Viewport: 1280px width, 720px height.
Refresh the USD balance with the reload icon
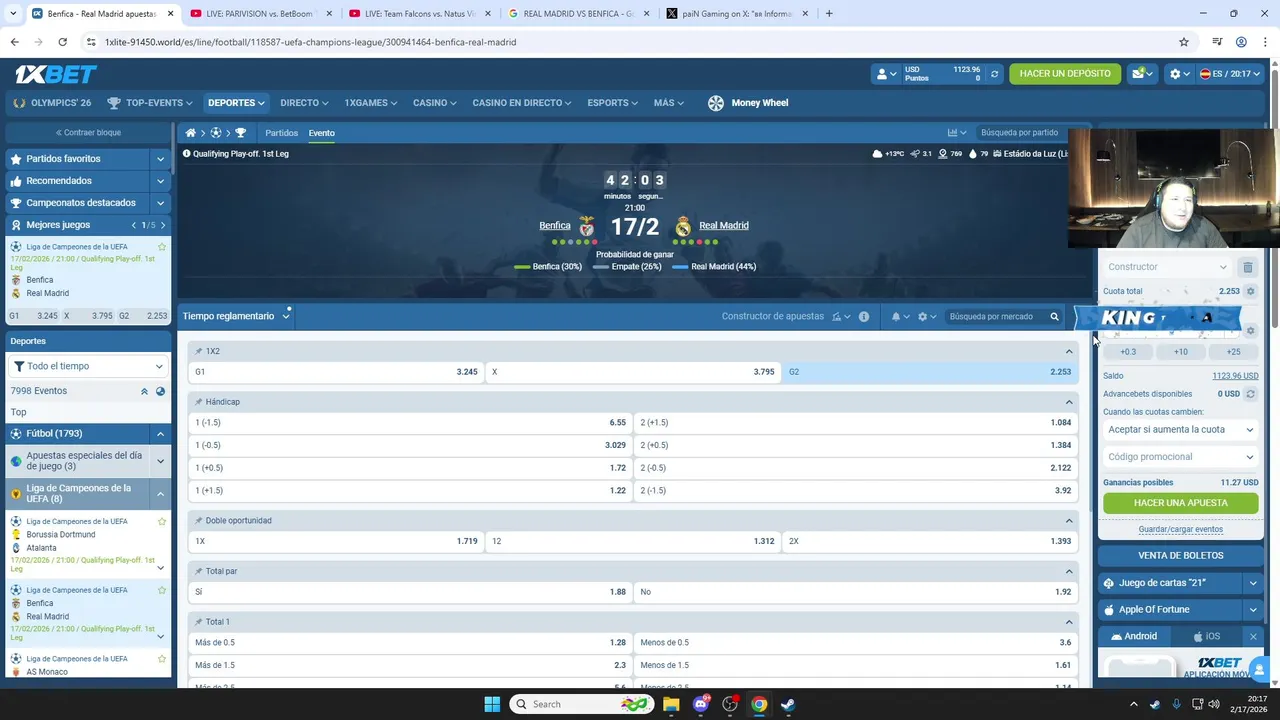994,74
